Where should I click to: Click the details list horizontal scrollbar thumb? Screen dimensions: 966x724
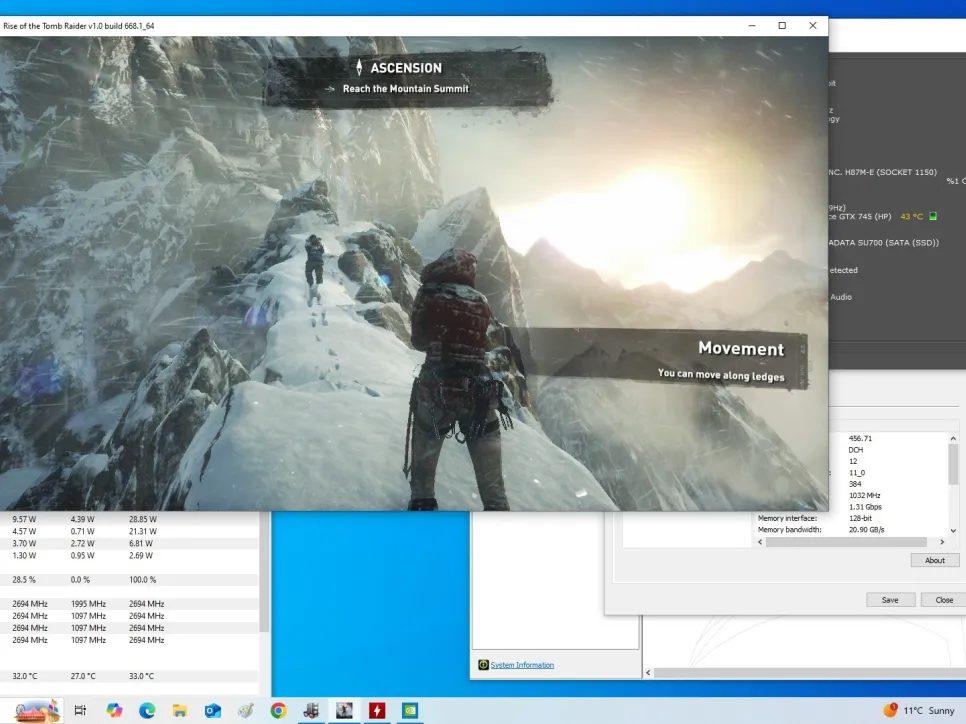(x=846, y=542)
